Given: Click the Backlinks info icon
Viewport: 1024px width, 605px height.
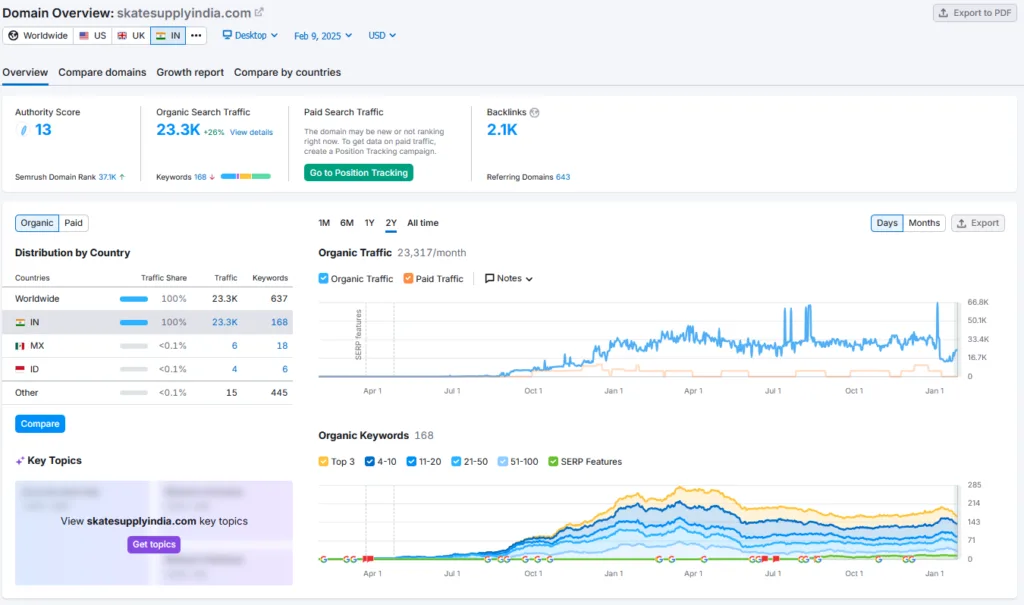Looking at the screenshot, I should coord(534,112).
